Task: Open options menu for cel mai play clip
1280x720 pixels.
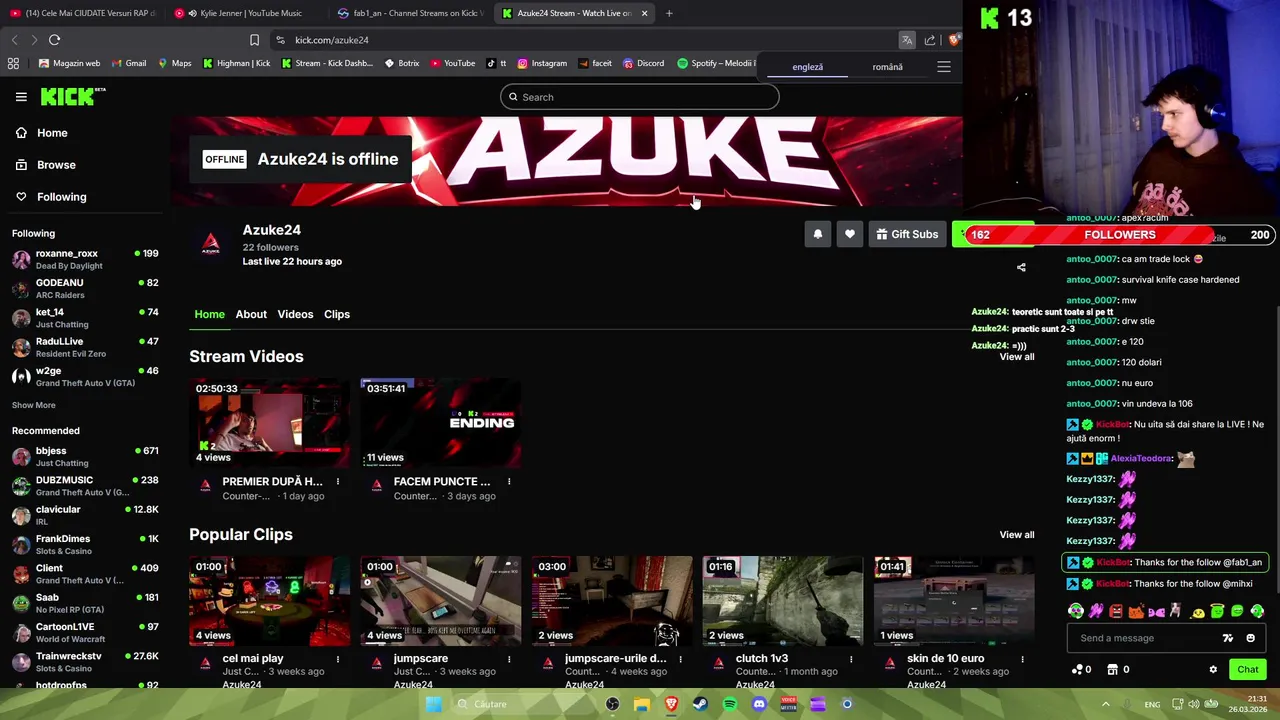Action: click(337, 659)
